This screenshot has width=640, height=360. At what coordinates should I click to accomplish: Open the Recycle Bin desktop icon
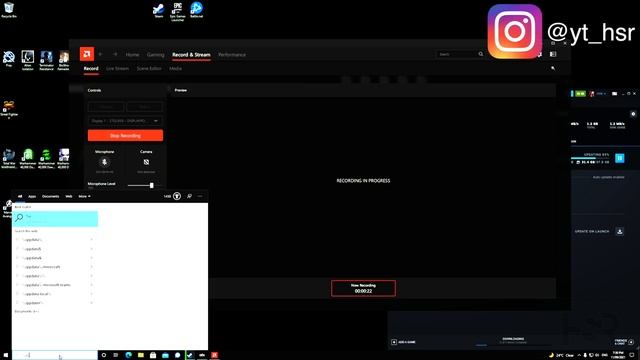click(9, 10)
